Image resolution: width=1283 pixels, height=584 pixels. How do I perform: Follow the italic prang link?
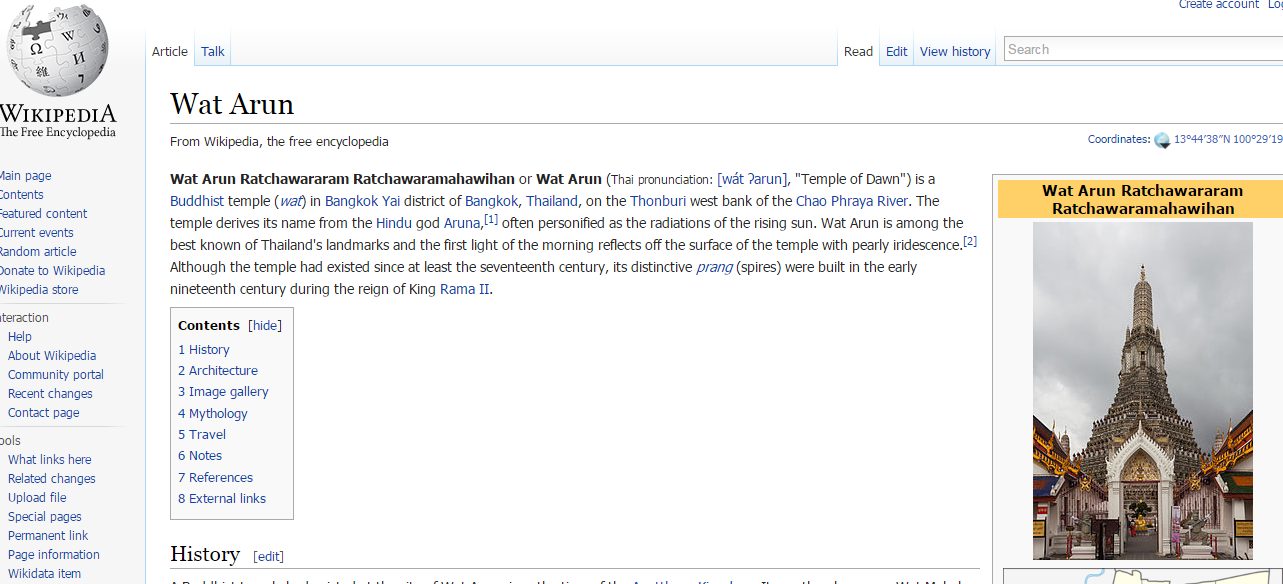[x=714, y=267]
